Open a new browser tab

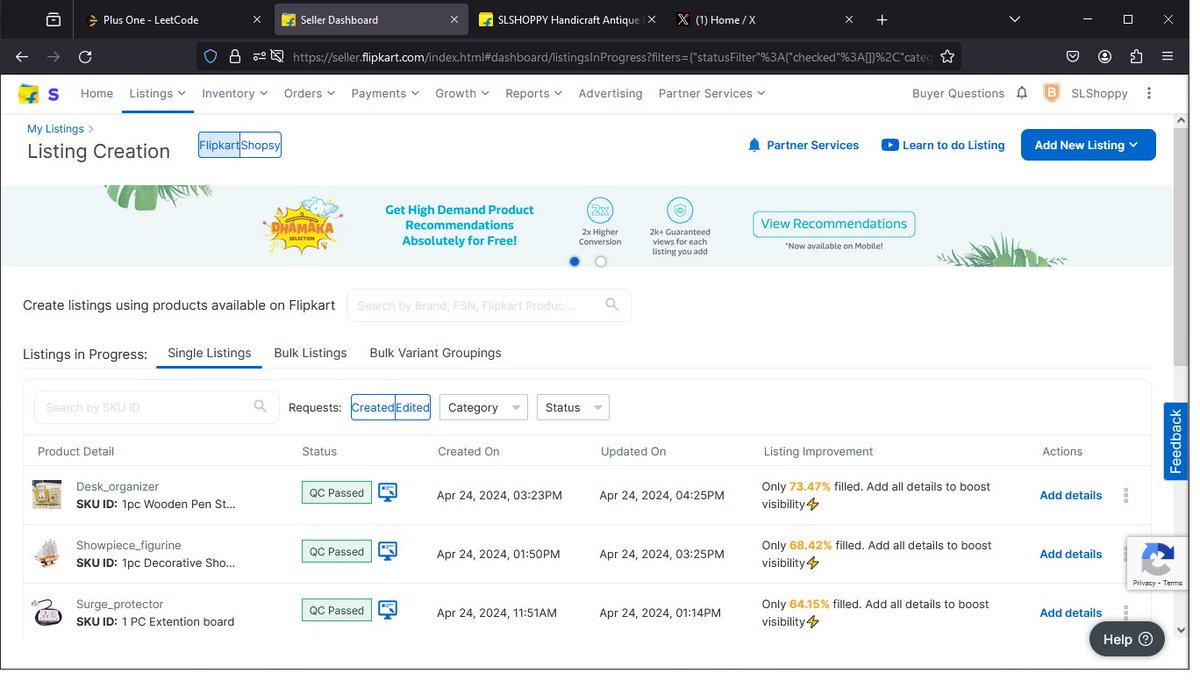881,20
